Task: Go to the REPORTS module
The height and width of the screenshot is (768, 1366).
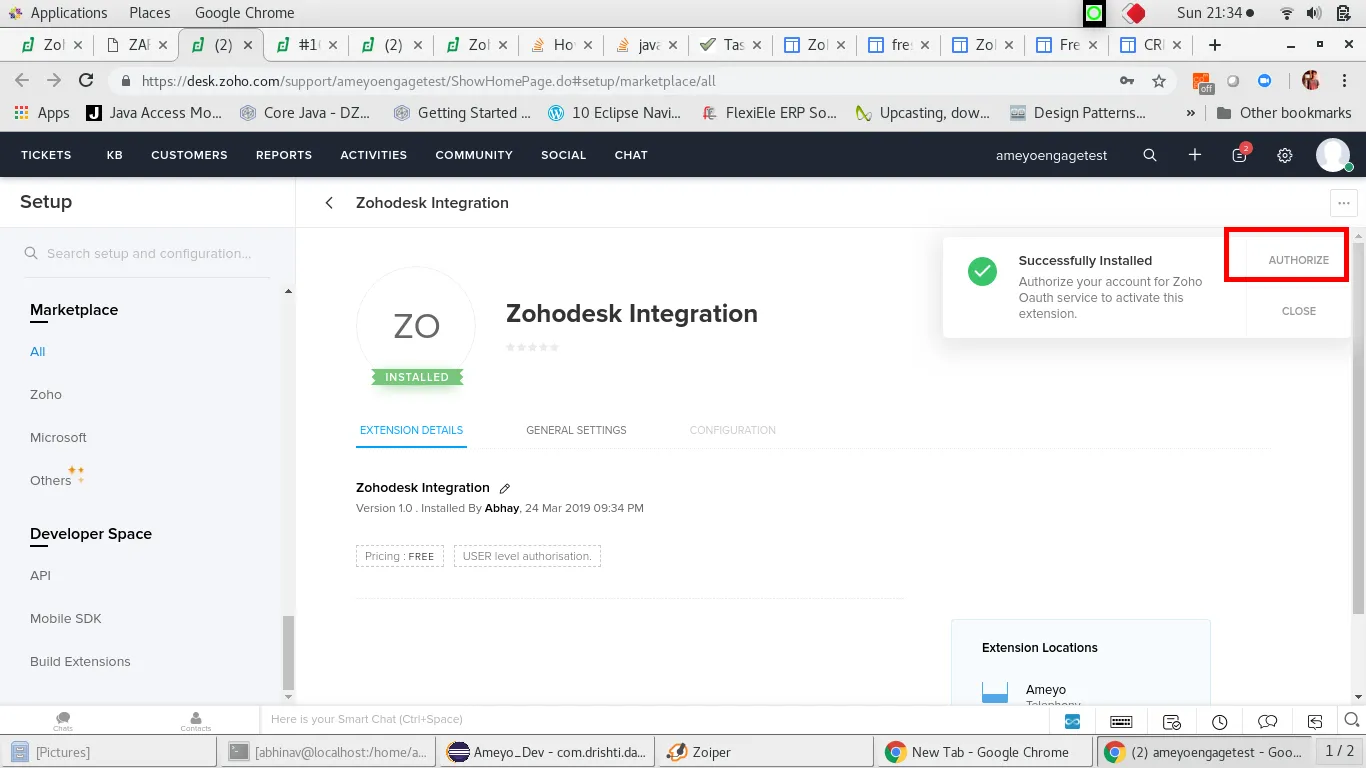Action: pos(284,155)
